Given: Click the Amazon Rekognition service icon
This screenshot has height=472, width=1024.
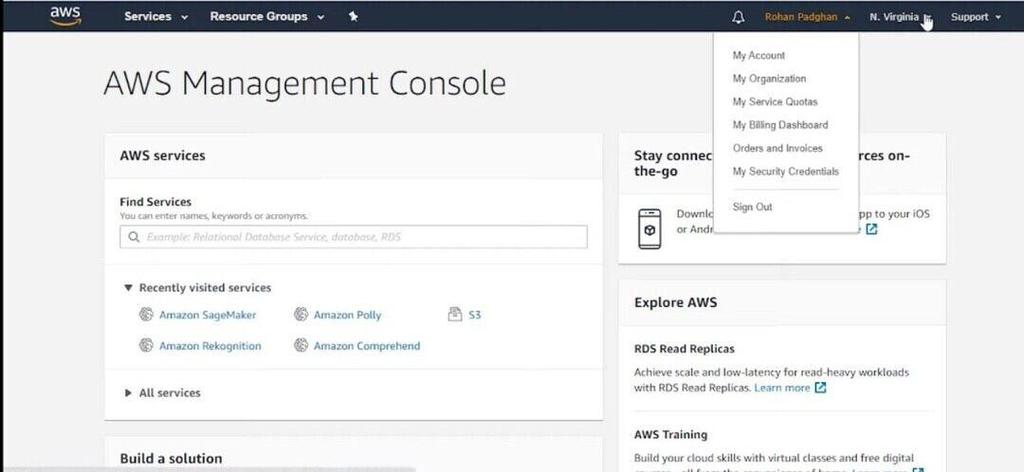Looking at the screenshot, I should tap(146, 346).
